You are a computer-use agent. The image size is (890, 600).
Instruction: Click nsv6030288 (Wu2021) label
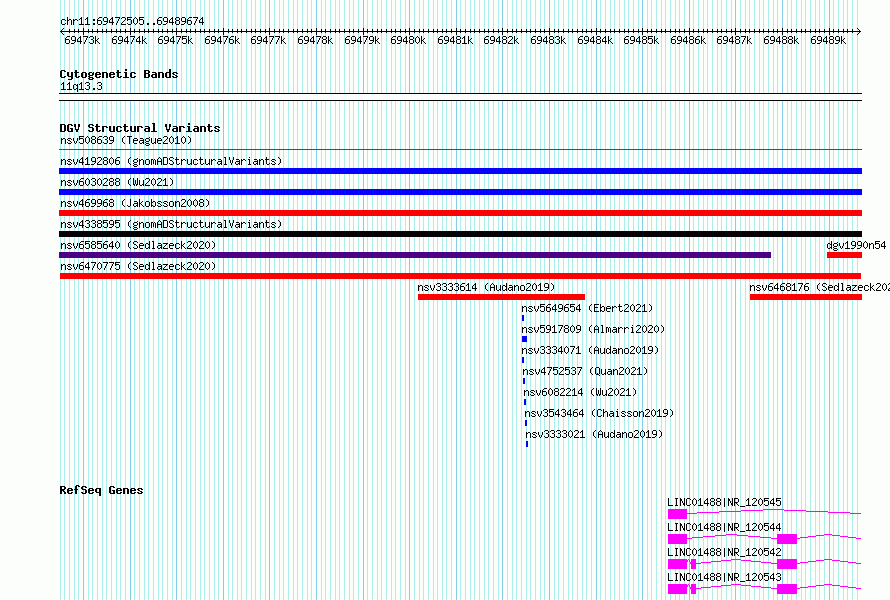[117, 182]
